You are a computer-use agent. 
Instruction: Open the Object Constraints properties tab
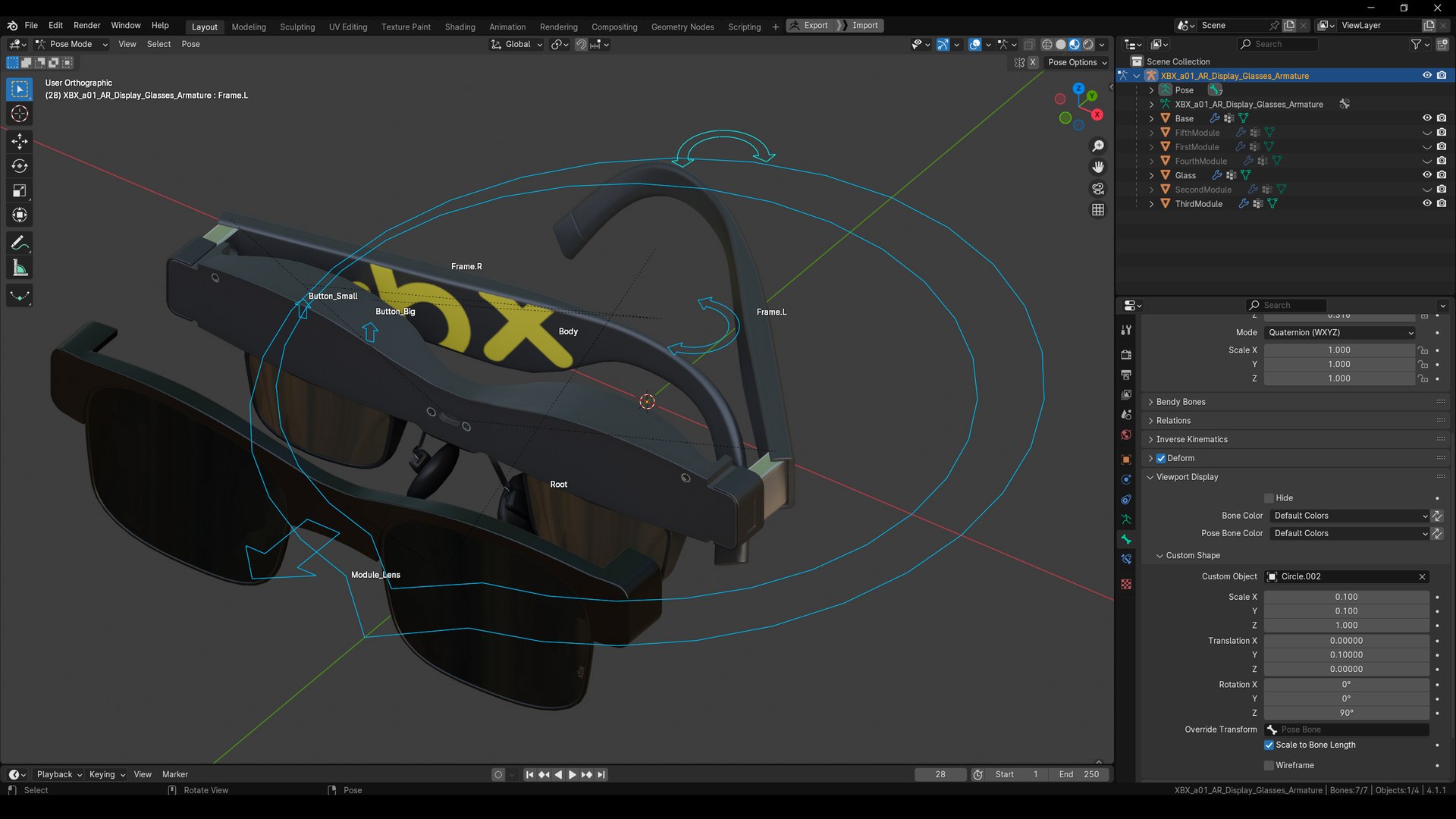tap(1126, 500)
